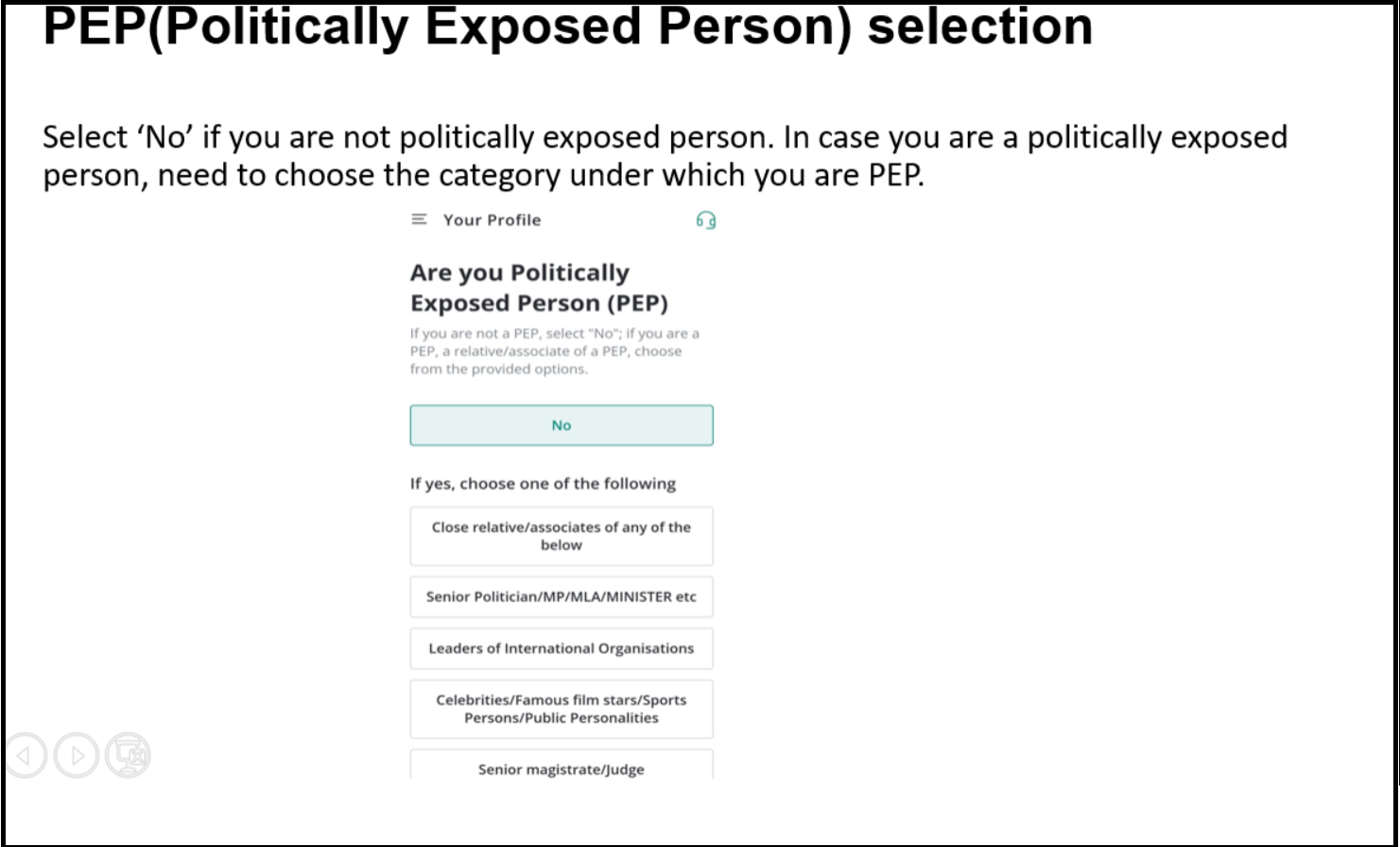Go to the previous slide arrow
This screenshot has height=847, width=1400.
tap(26, 755)
